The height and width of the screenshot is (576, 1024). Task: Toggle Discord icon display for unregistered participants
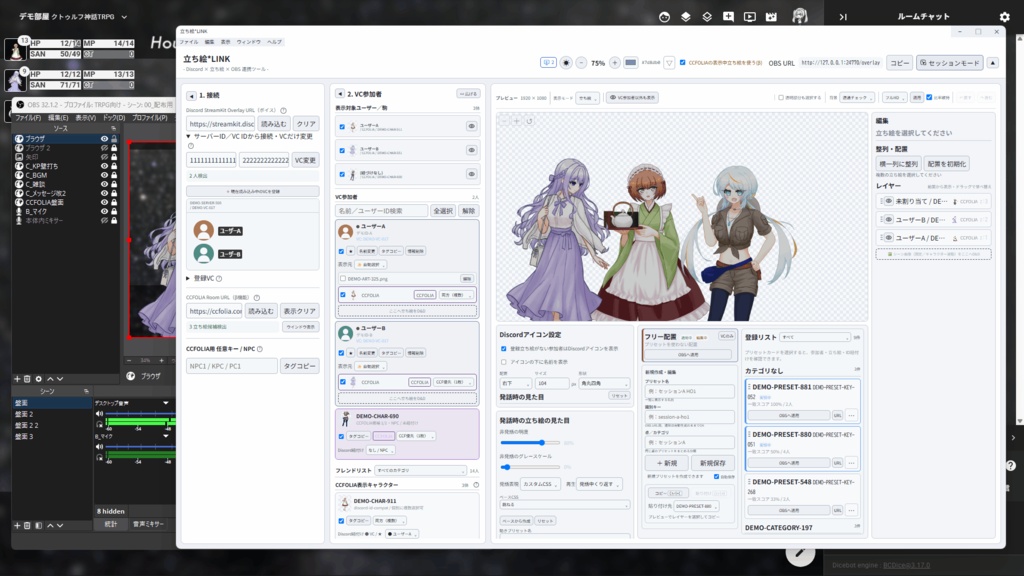[504, 349]
